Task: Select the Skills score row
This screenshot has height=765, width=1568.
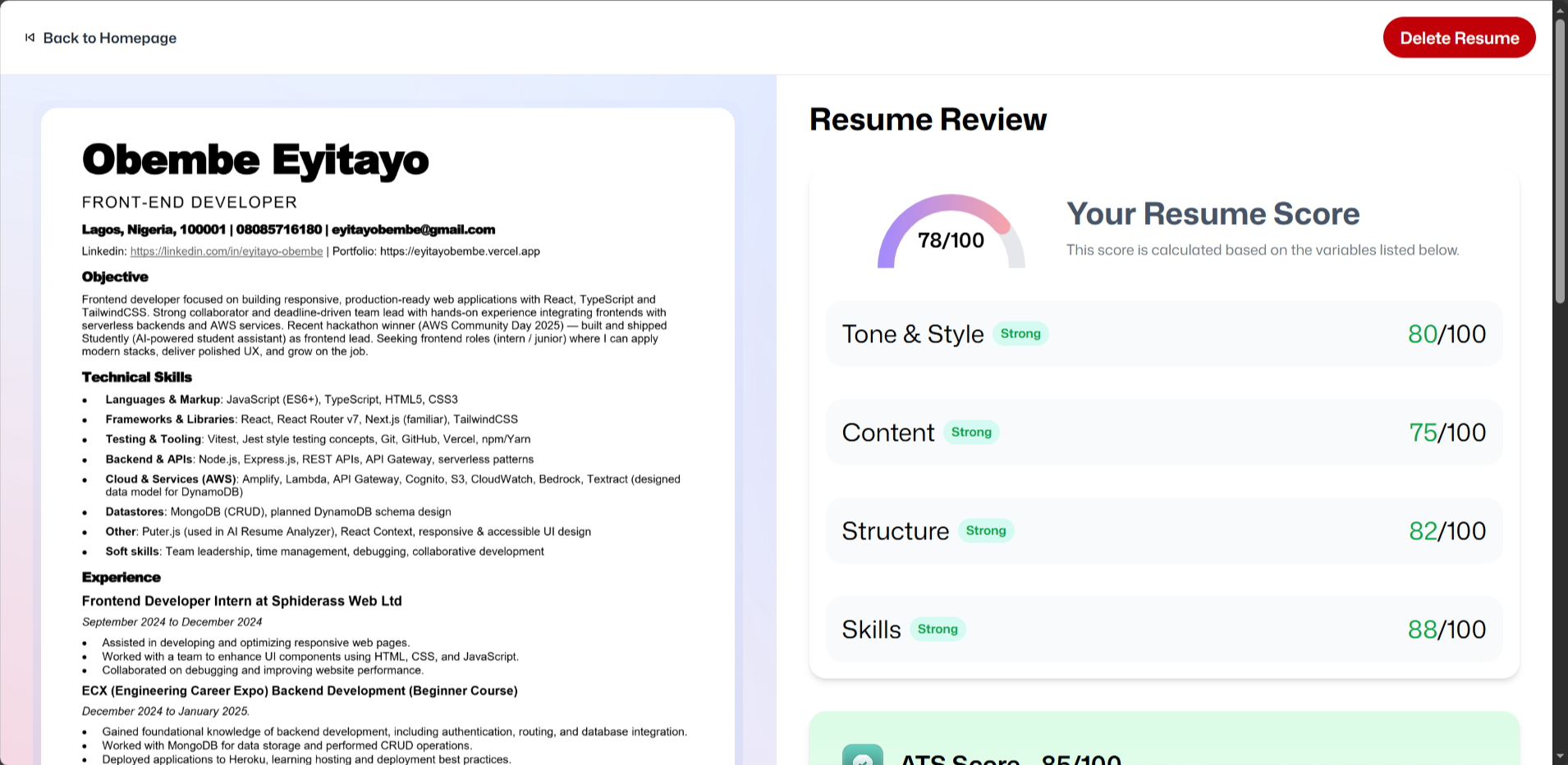Action: click(x=1163, y=630)
